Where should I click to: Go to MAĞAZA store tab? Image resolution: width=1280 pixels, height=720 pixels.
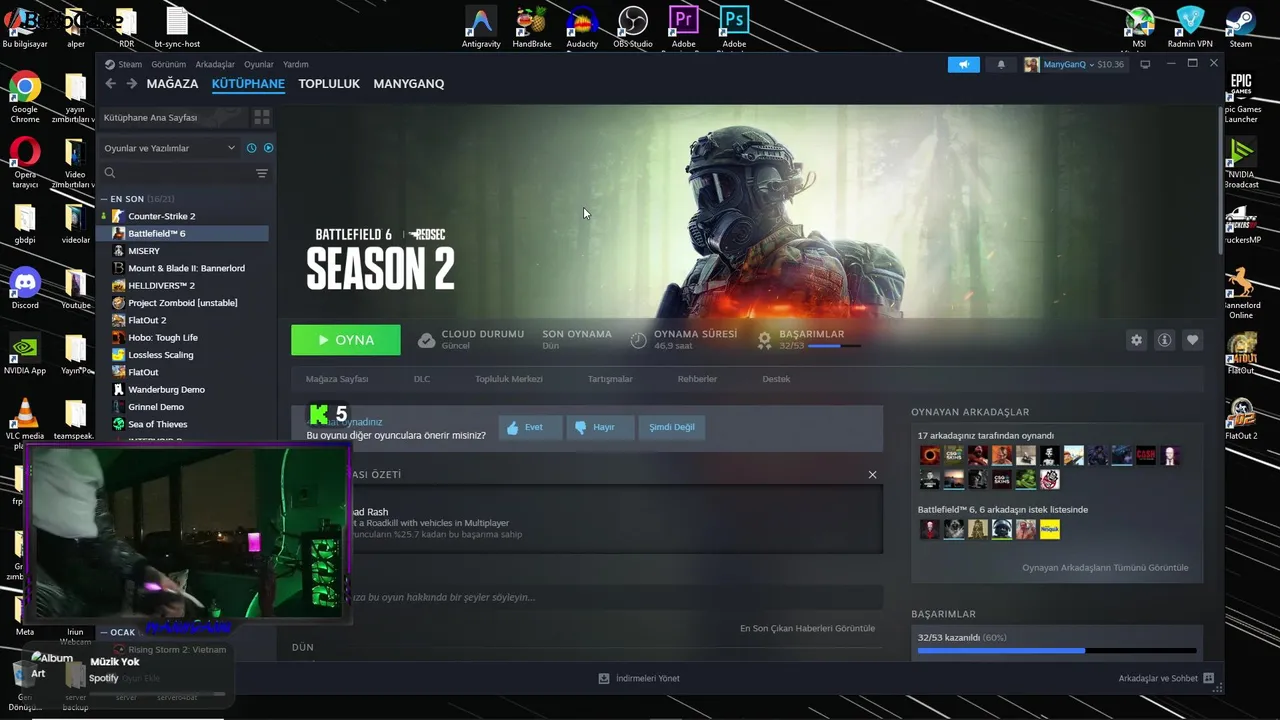coord(172,84)
